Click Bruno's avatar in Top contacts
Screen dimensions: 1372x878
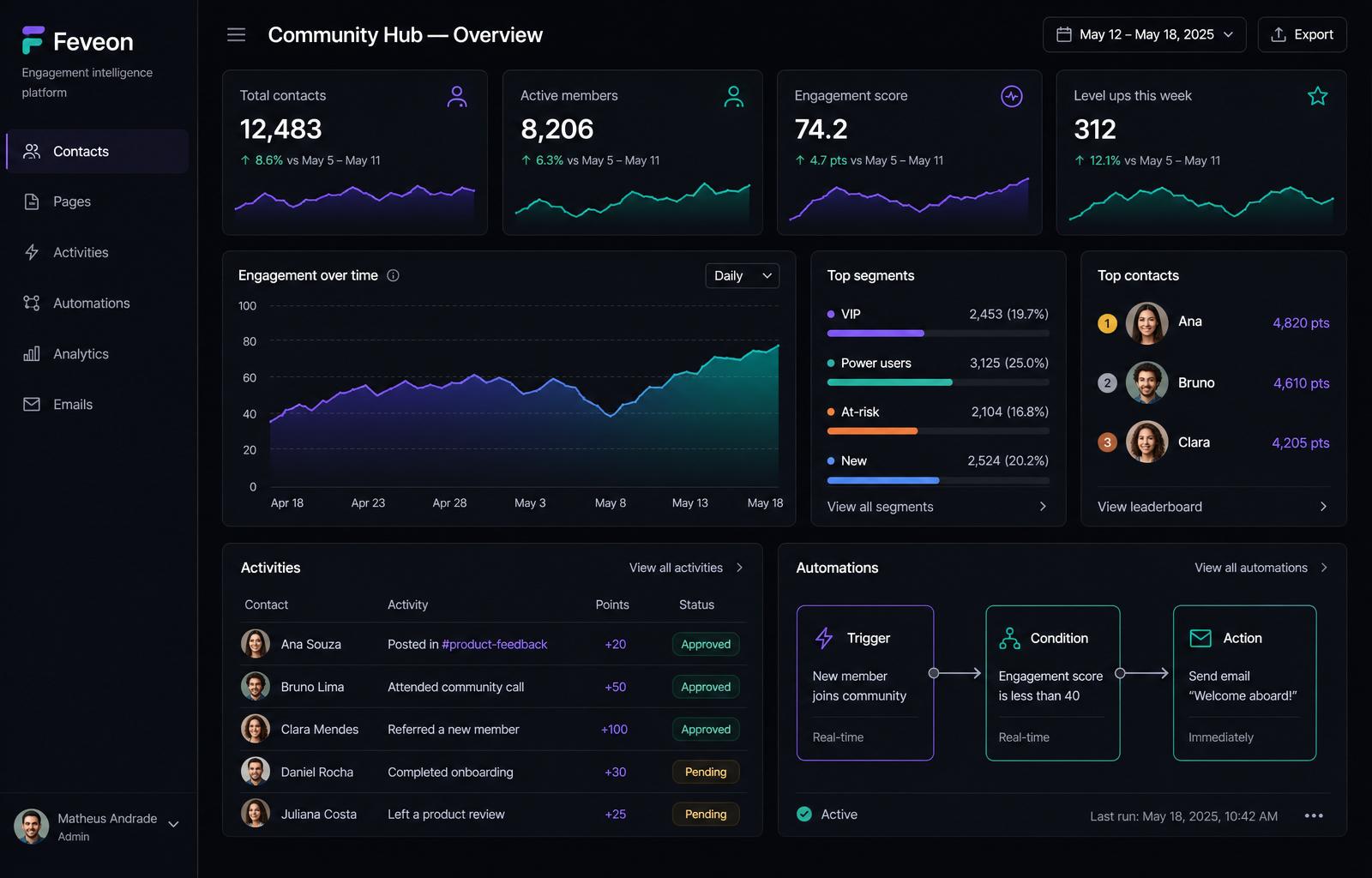(x=1146, y=382)
